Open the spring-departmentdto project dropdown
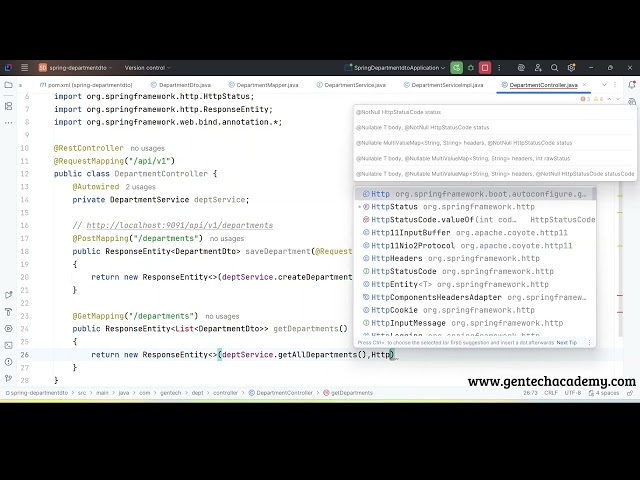Image resolution: width=640 pixels, height=480 pixels. tap(76, 68)
